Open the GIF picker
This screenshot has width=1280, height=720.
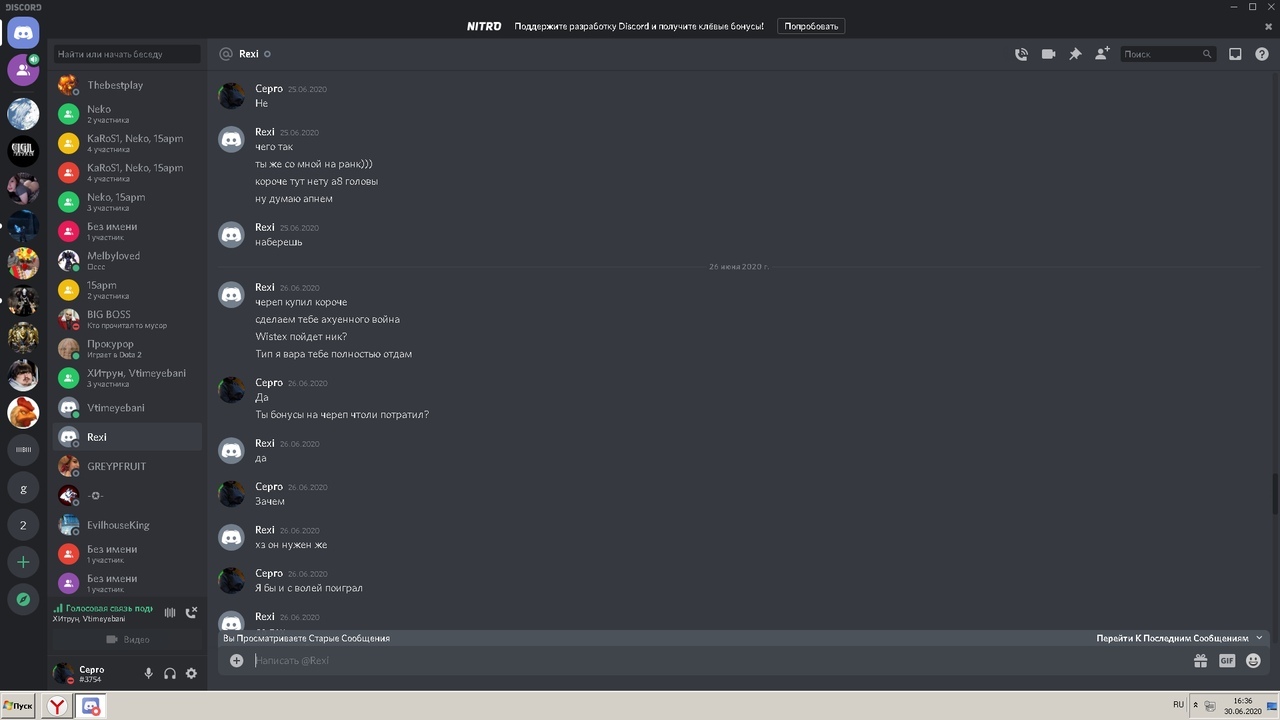(1227, 661)
